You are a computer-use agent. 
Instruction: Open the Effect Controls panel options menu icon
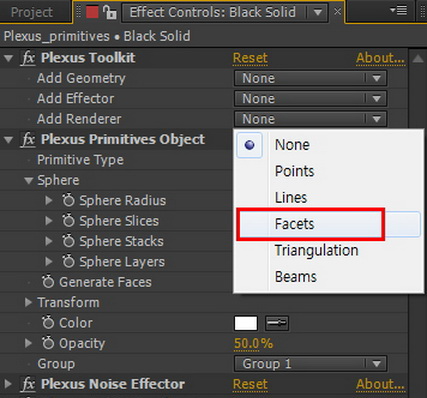(399, 11)
